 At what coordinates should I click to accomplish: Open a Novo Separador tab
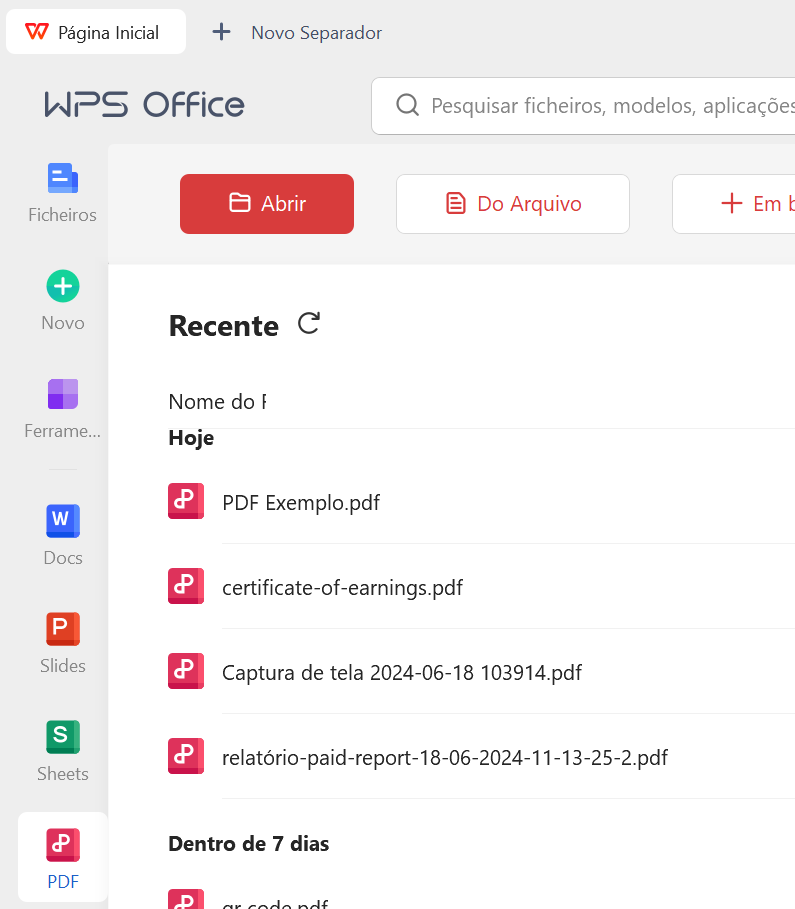[317, 33]
